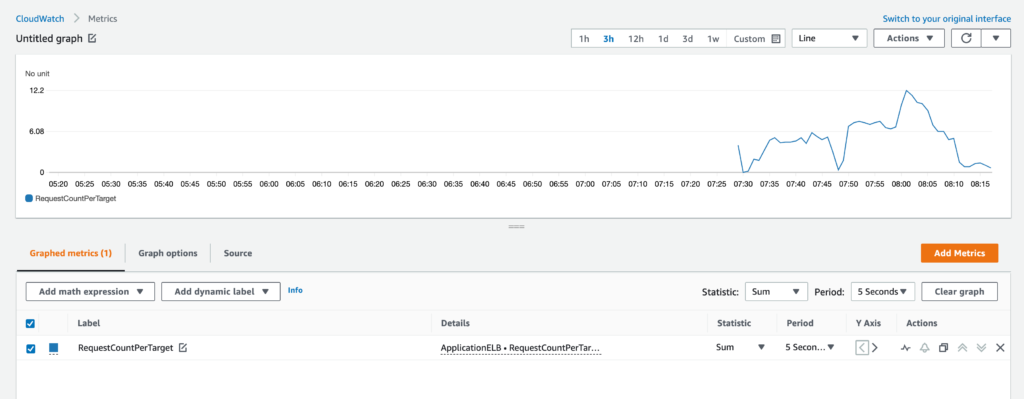Uncheck the RequestCountPerTarget row checkbox
1024x399 pixels.
point(30,348)
